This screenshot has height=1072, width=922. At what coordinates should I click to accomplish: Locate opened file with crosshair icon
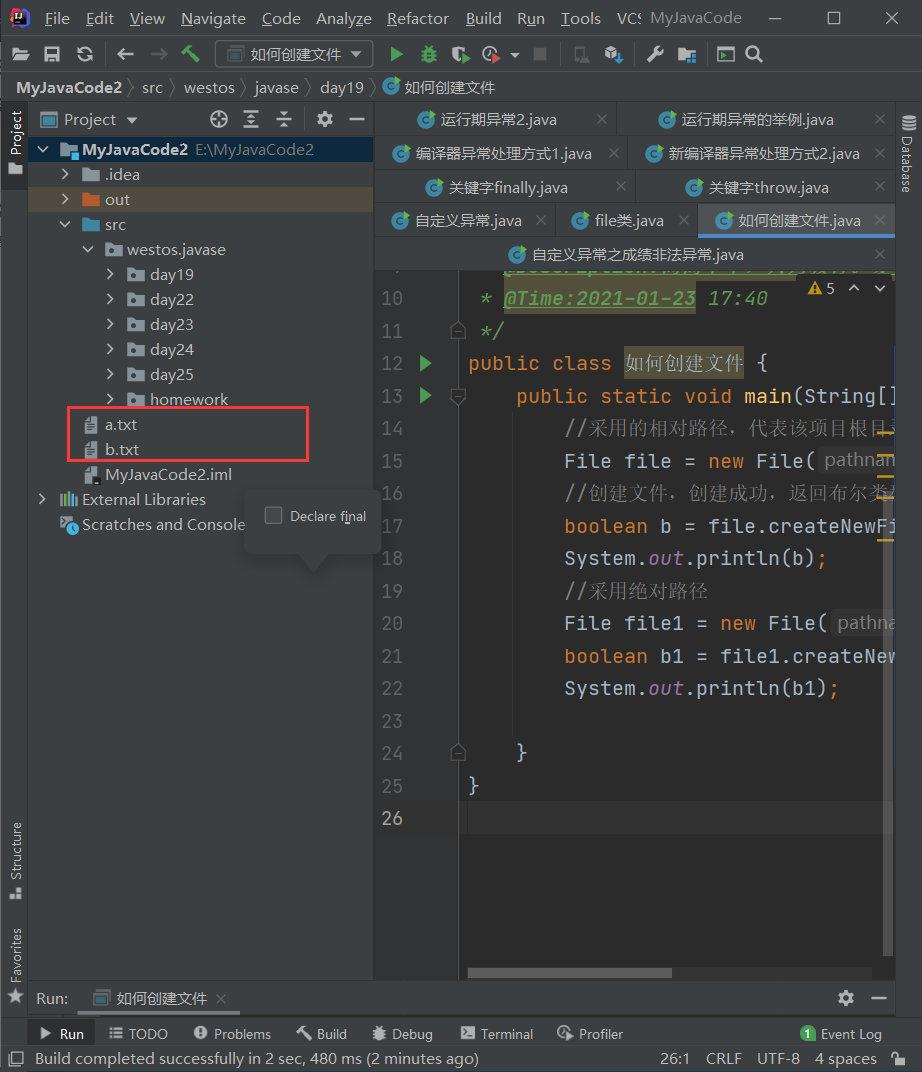coord(219,120)
